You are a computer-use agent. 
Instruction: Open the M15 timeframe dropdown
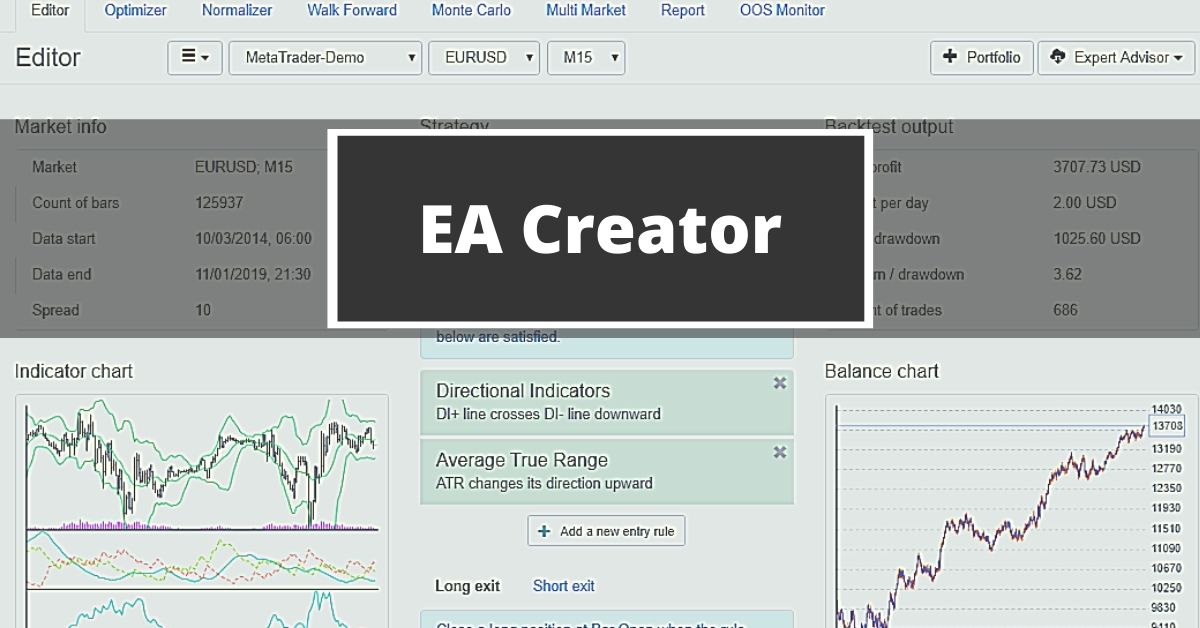click(586, 57)
